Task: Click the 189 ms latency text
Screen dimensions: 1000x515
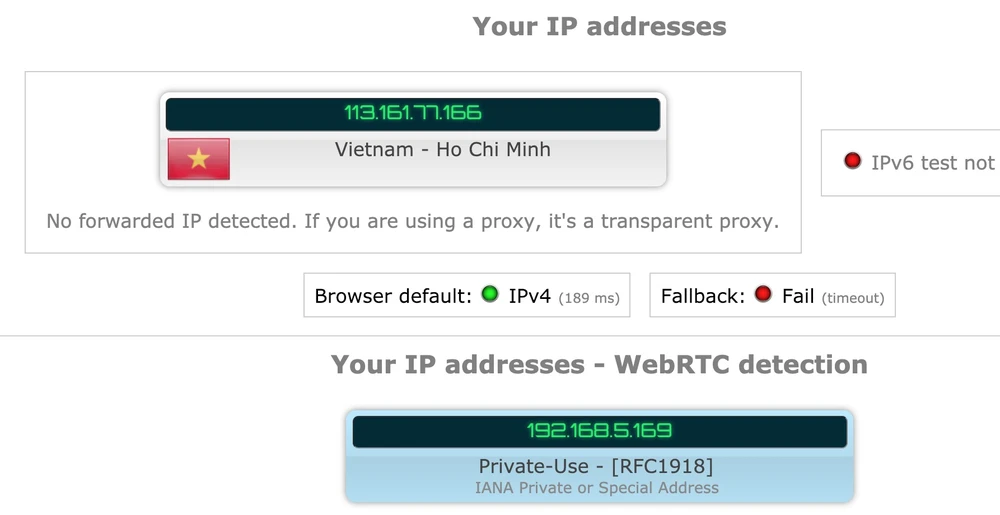Action: pos(589,298)
